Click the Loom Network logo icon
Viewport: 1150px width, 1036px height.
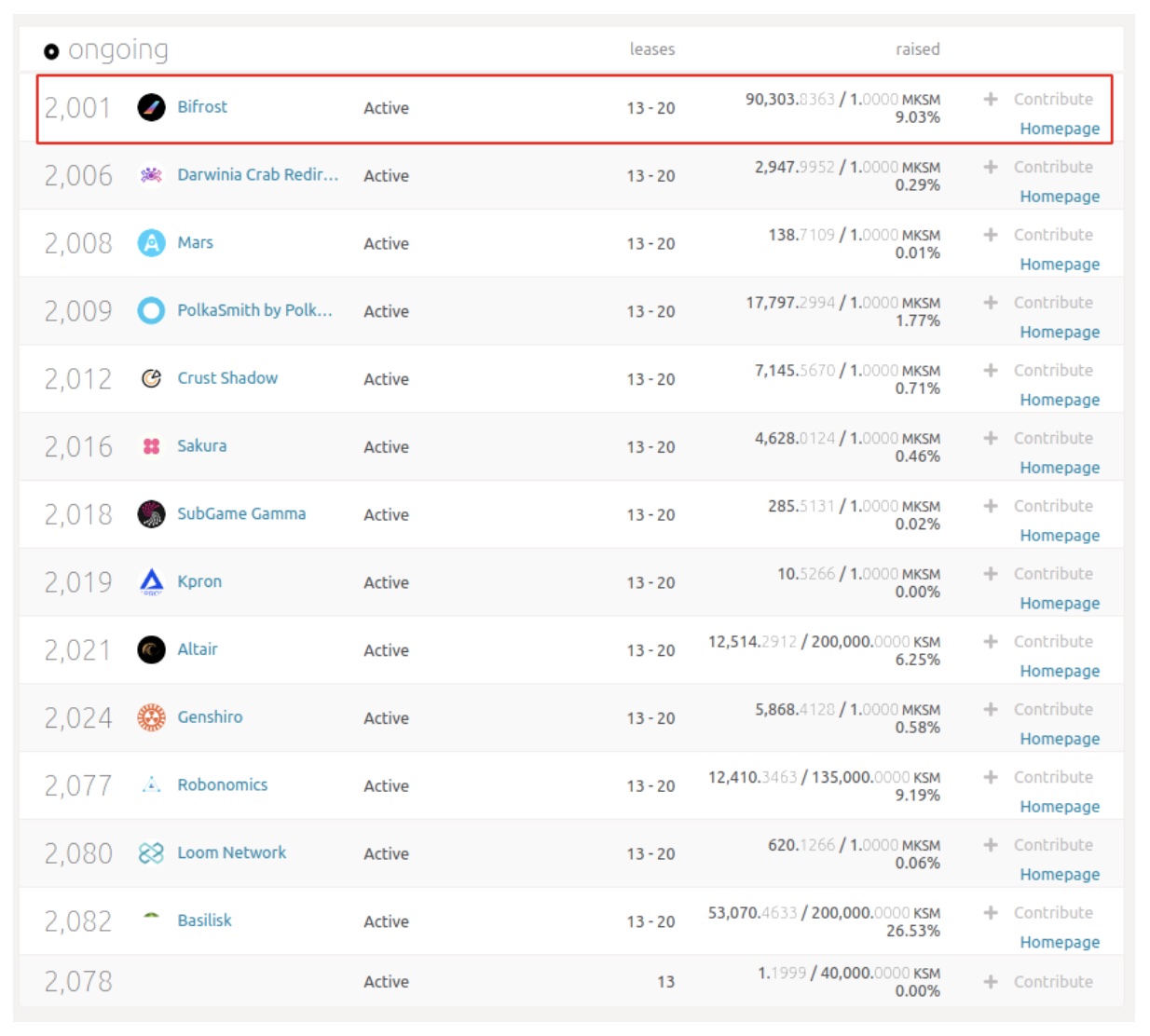click(151, 853)
